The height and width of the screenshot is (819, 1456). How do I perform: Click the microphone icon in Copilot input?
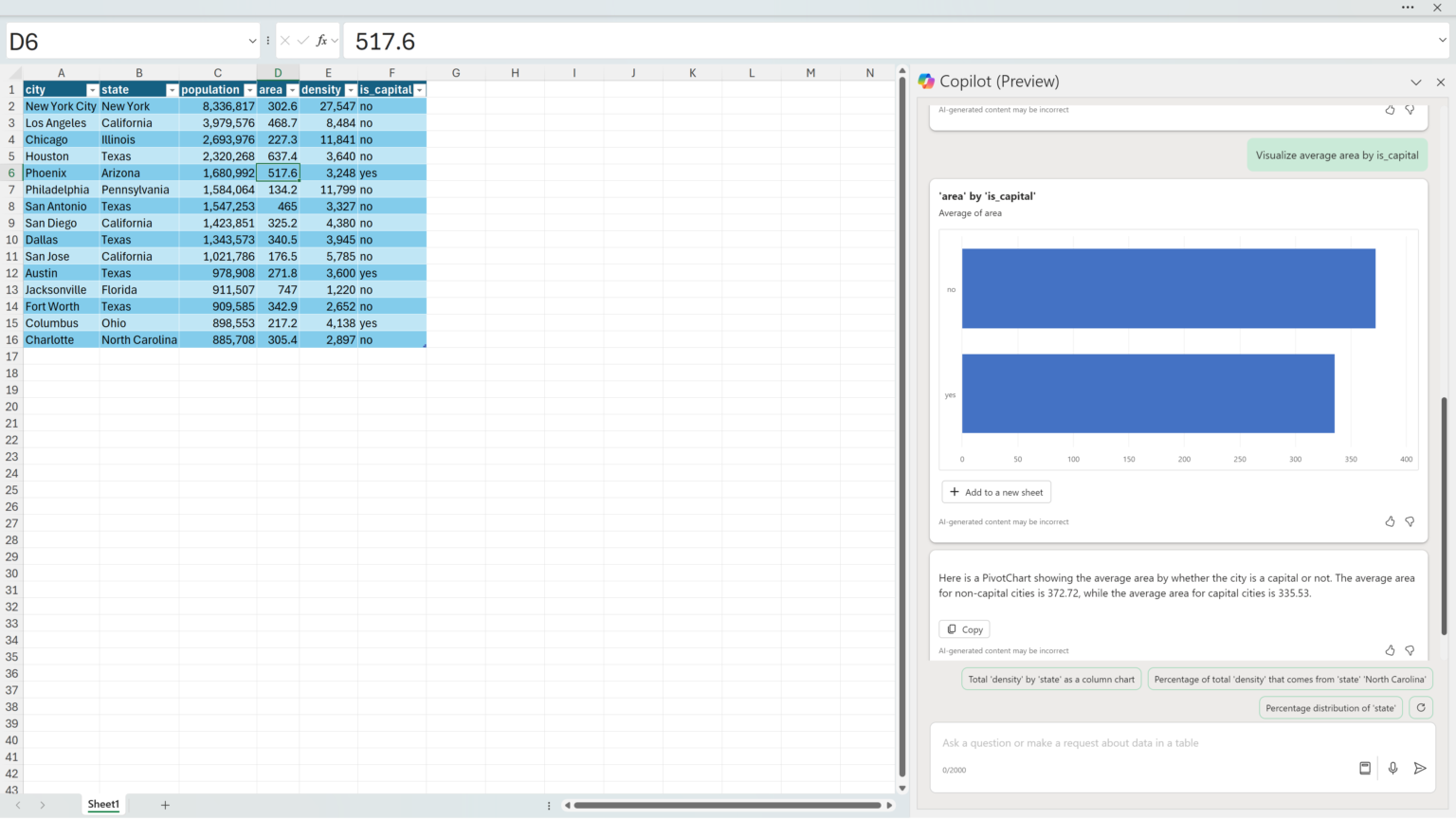pyautogui.click(x=1392, y=769)
